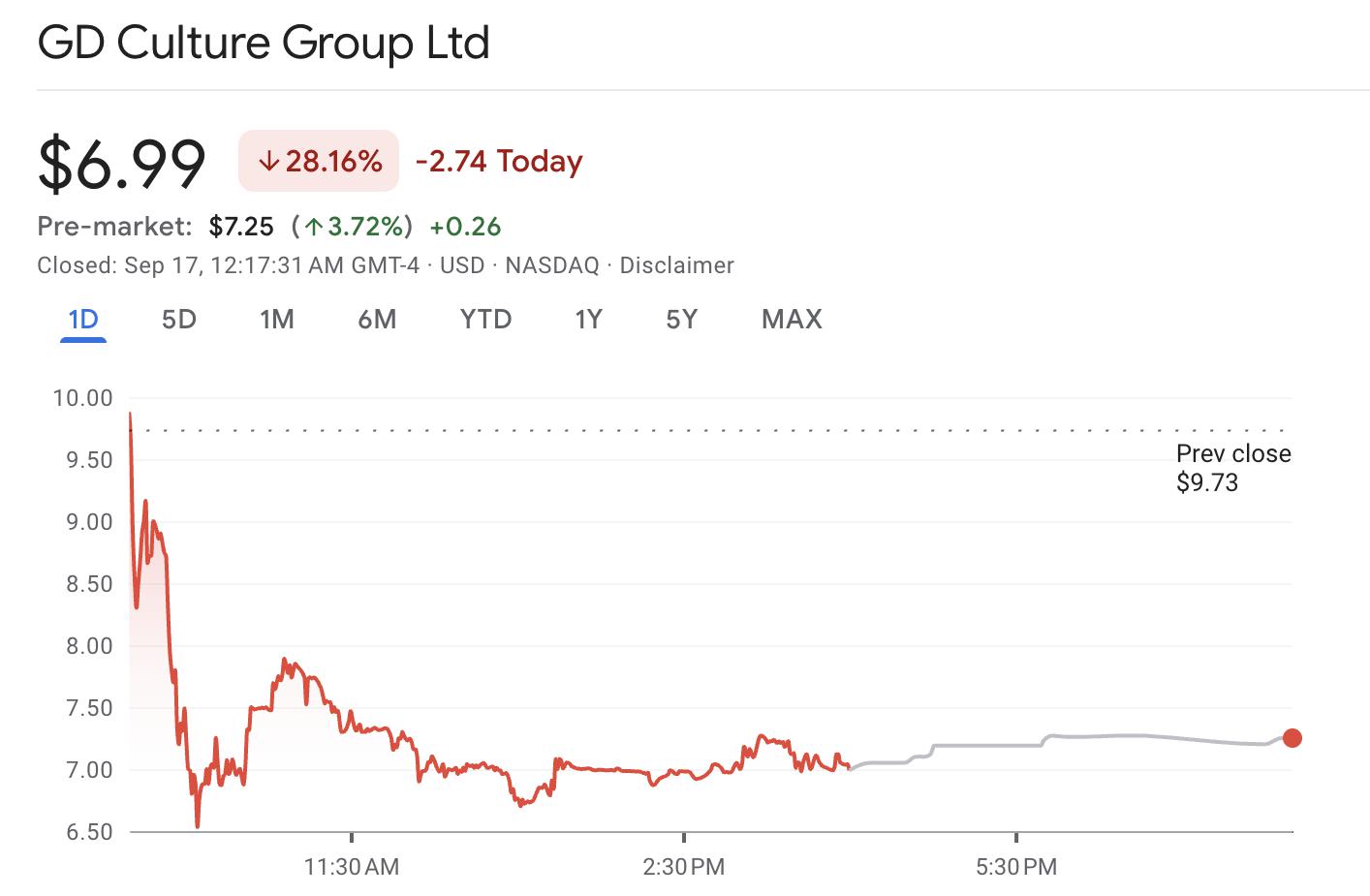
Task: Open the Disclaimer link
Action: coord(676,265)
